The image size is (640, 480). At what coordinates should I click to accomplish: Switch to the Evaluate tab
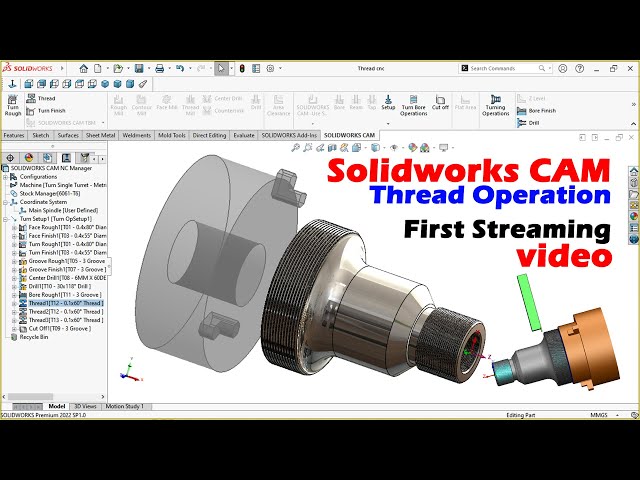244,135
